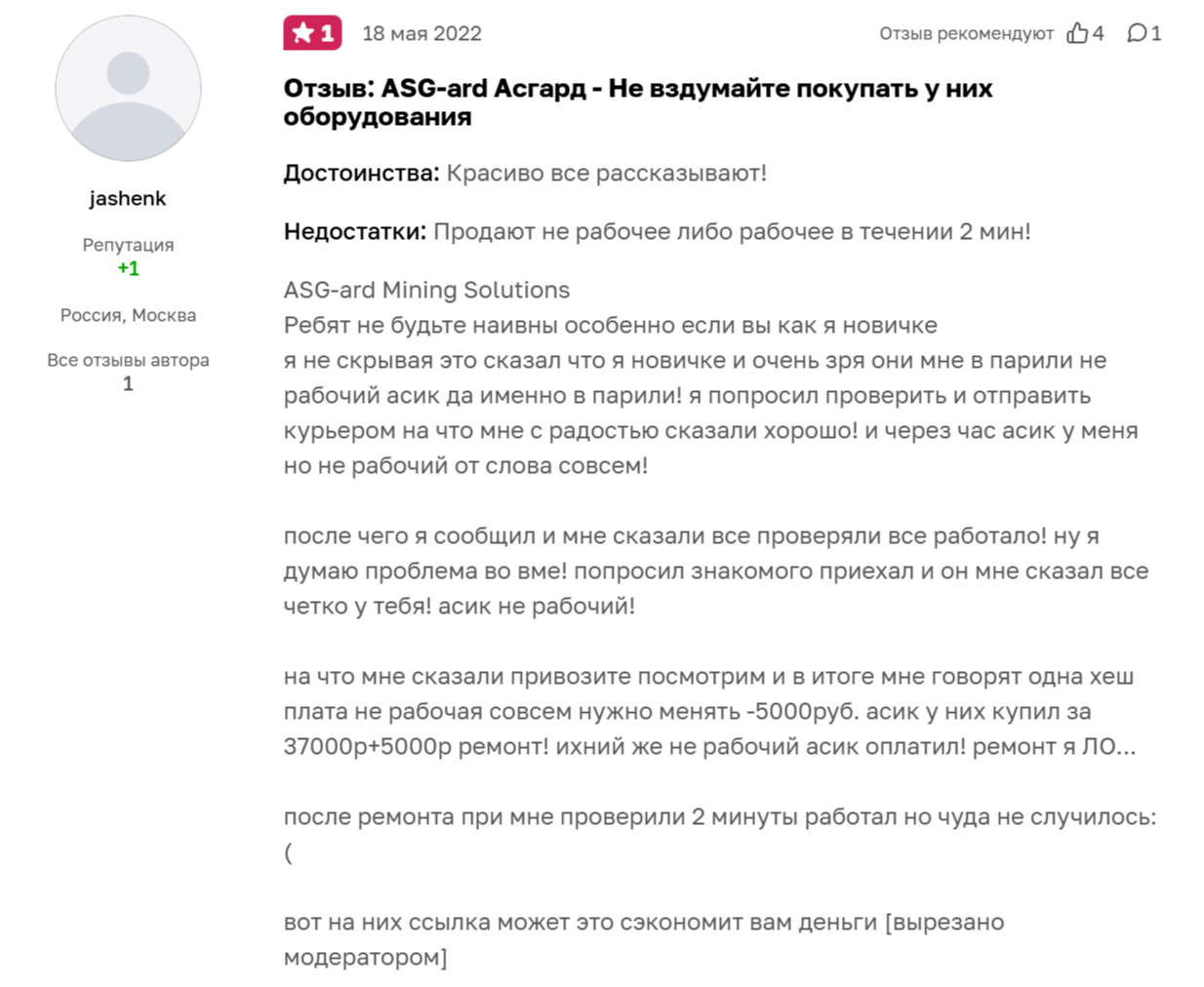
Task: Click the red star rating badge
Action: click(312, 33)
